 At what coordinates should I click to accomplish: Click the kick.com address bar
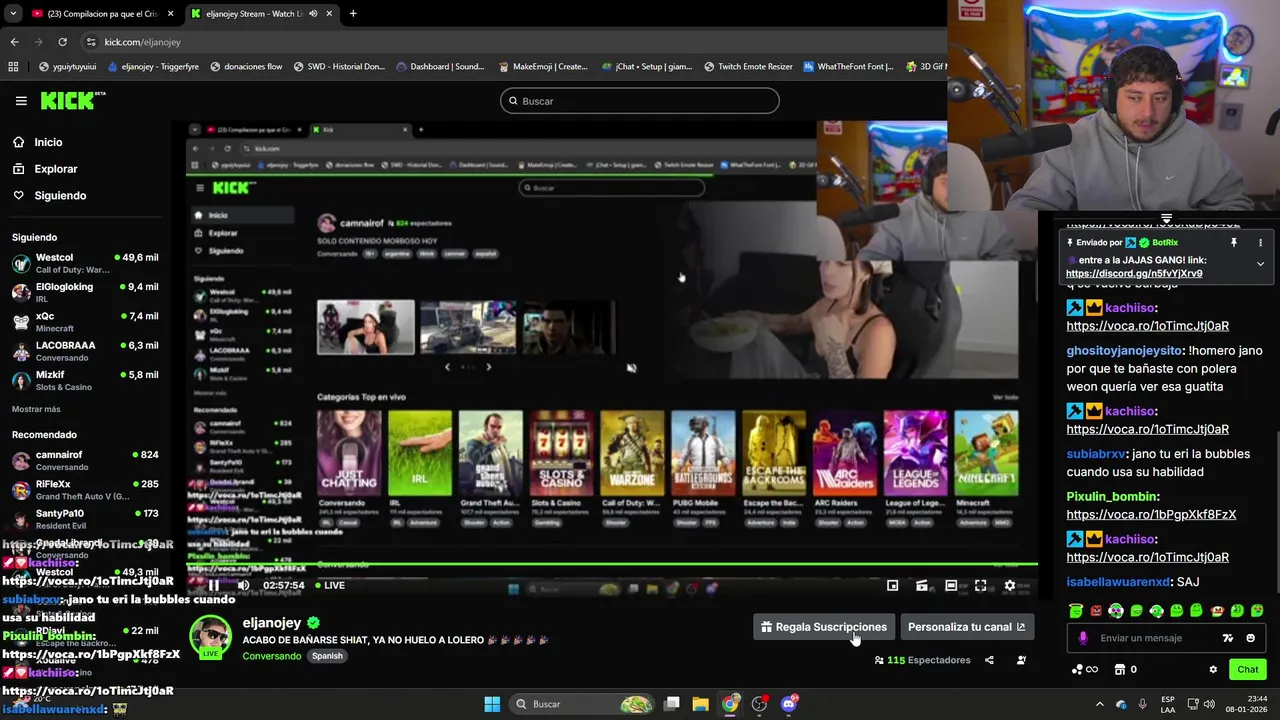(x=510, y=42)
